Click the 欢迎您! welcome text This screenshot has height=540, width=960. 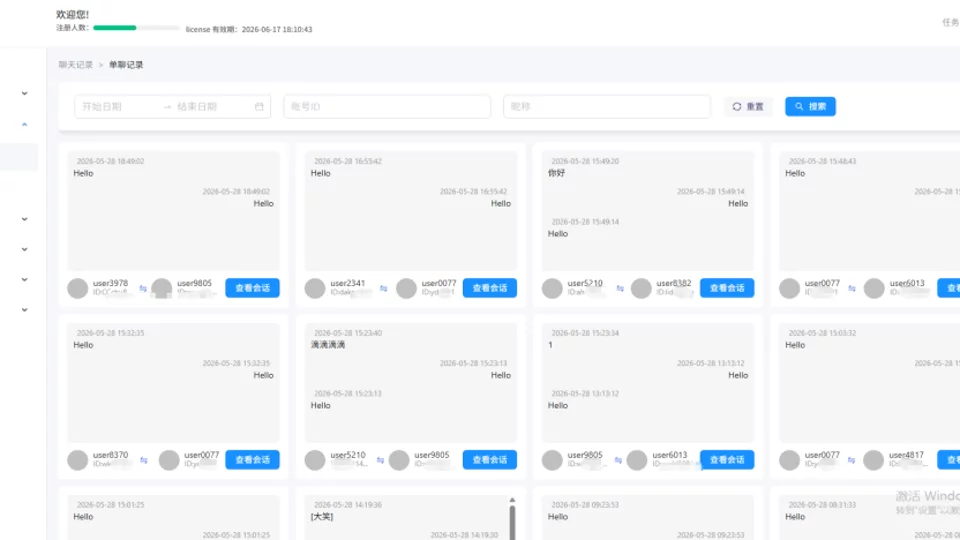pyautogui.click(x=72, y=14)
